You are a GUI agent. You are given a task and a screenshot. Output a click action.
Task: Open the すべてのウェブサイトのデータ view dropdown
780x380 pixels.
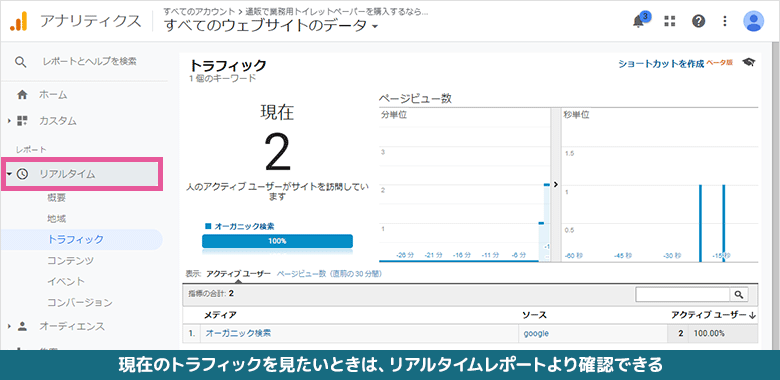point(271,26)
